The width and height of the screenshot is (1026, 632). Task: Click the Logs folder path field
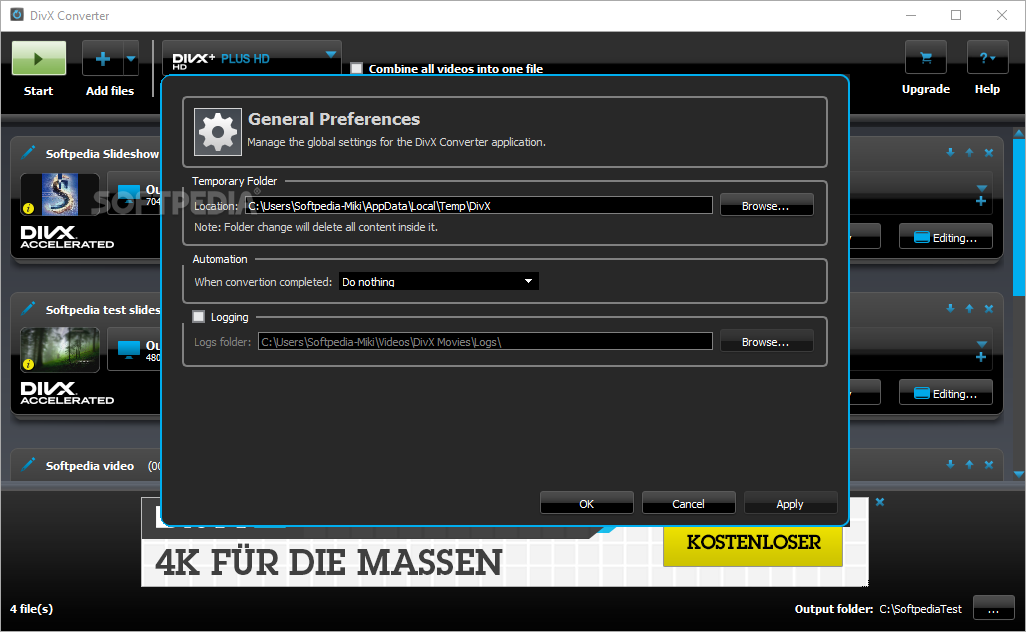click(485, 342)
